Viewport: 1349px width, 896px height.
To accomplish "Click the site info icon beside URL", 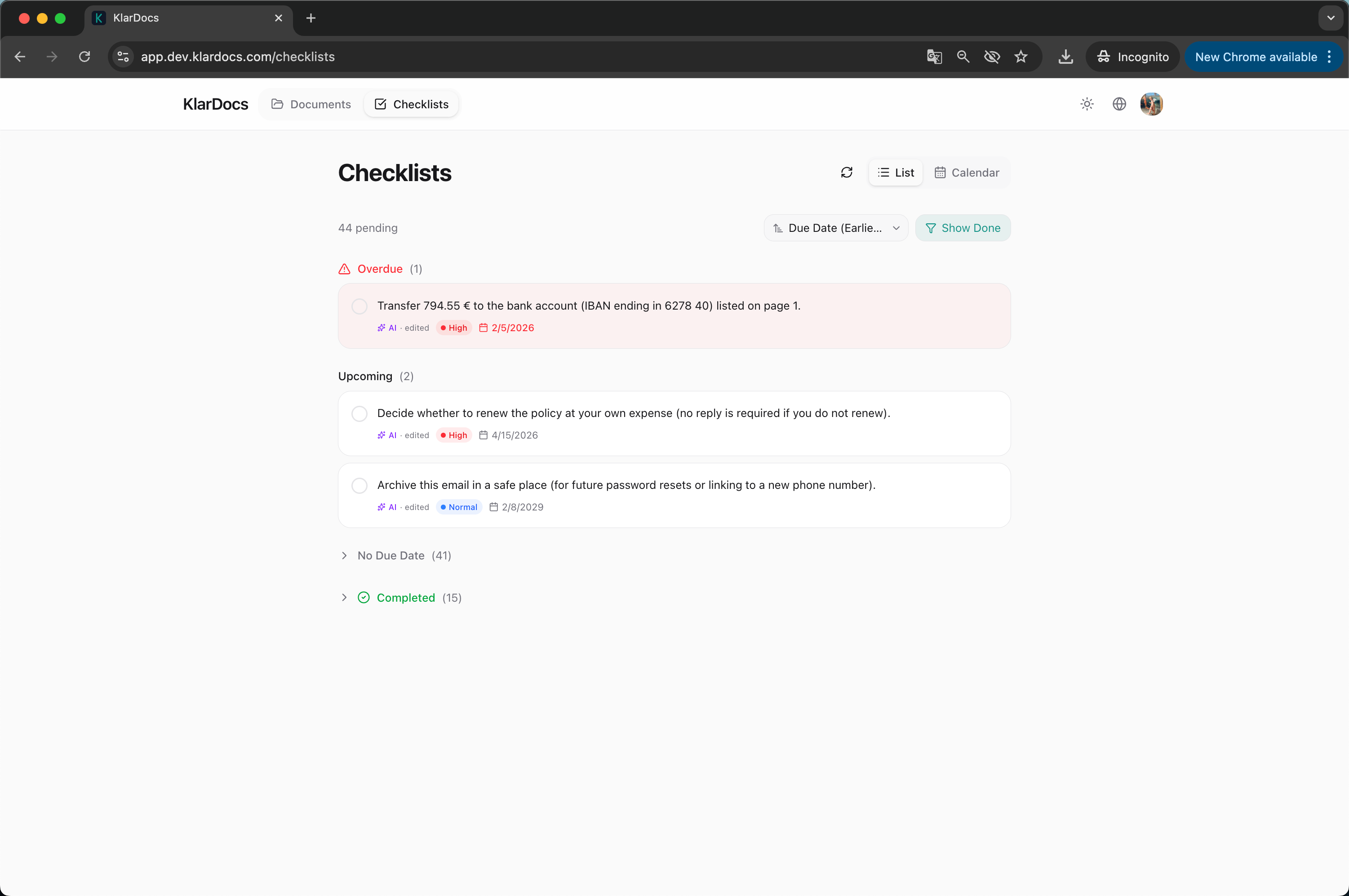I will click(x=123, y=57).
